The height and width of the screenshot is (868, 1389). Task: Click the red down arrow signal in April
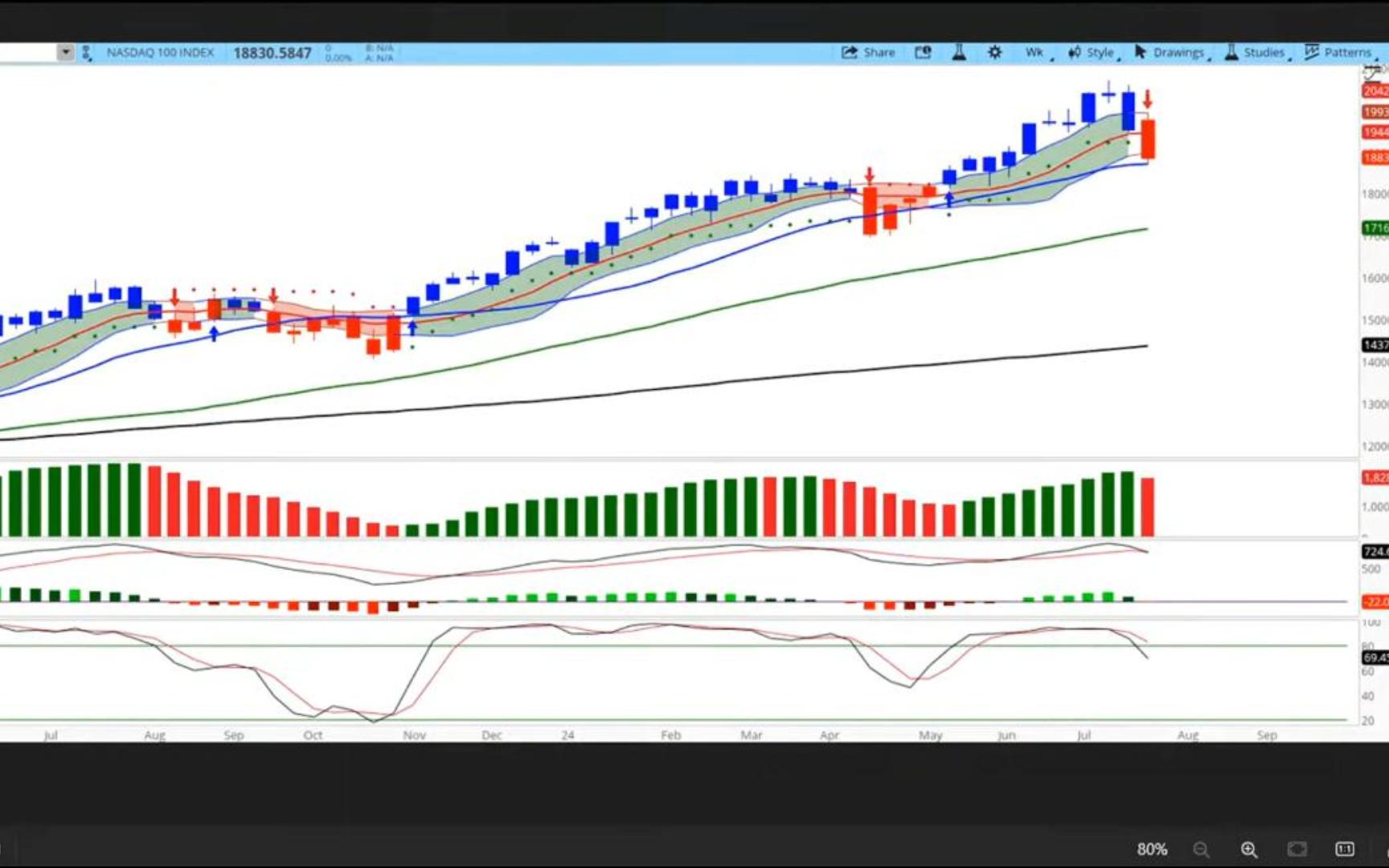(x=869, y=175)
